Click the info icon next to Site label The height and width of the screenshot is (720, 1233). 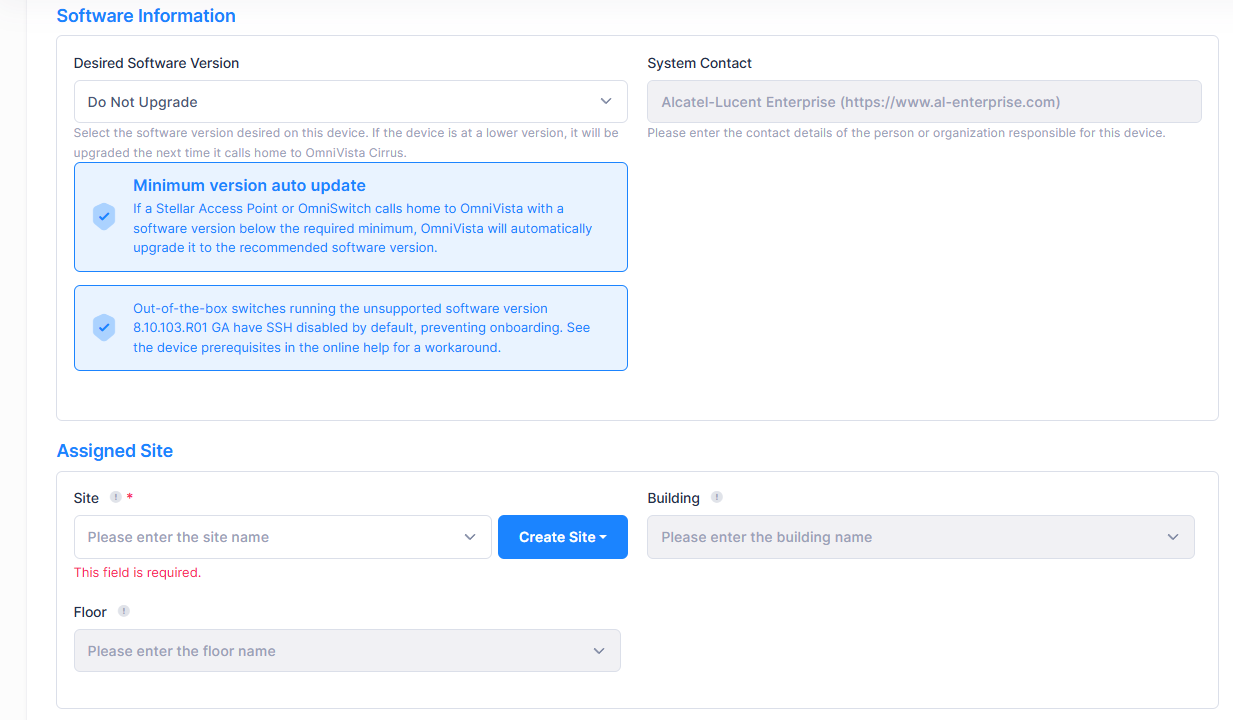click(115, 497)
